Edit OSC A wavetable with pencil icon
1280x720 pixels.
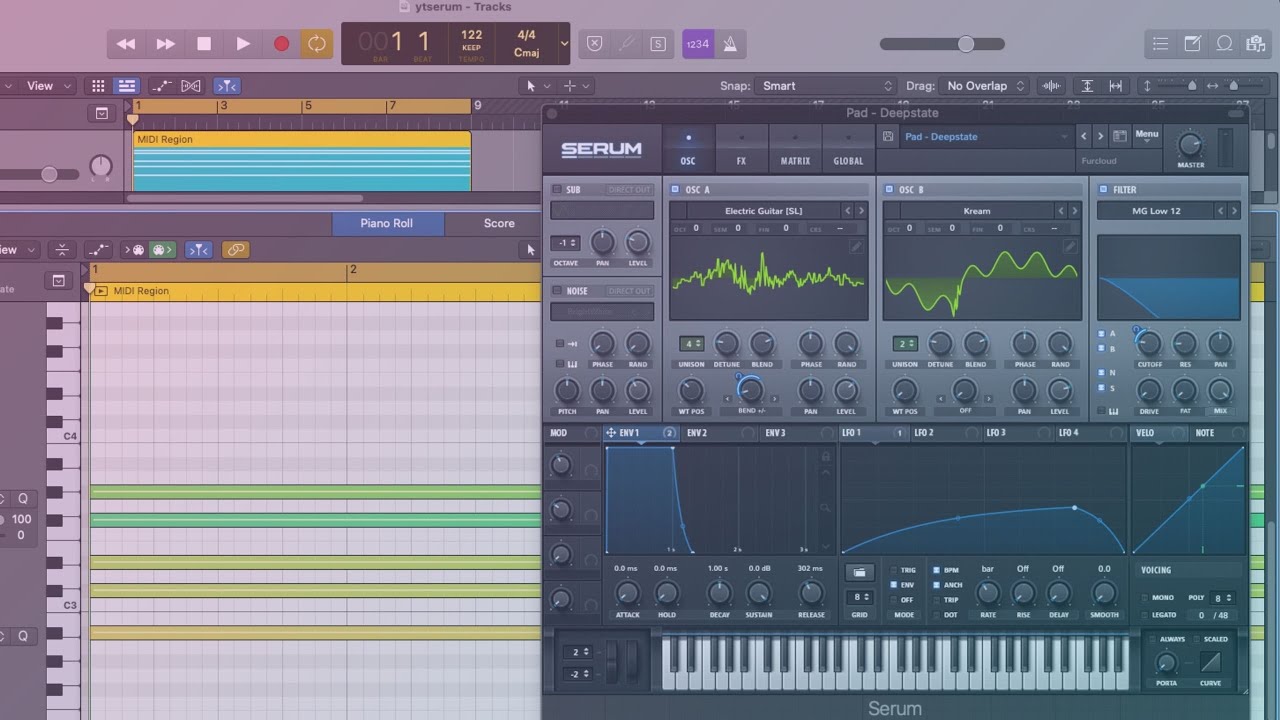coord(856,247)
